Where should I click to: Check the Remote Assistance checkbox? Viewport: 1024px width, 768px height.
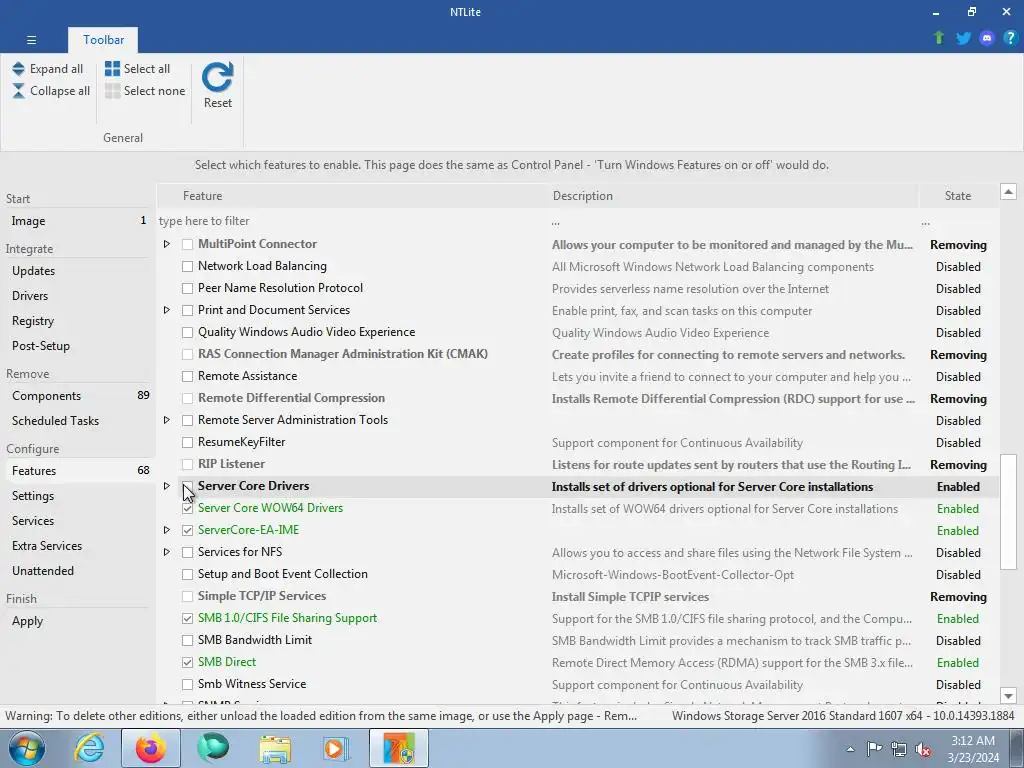pos(187,377)
